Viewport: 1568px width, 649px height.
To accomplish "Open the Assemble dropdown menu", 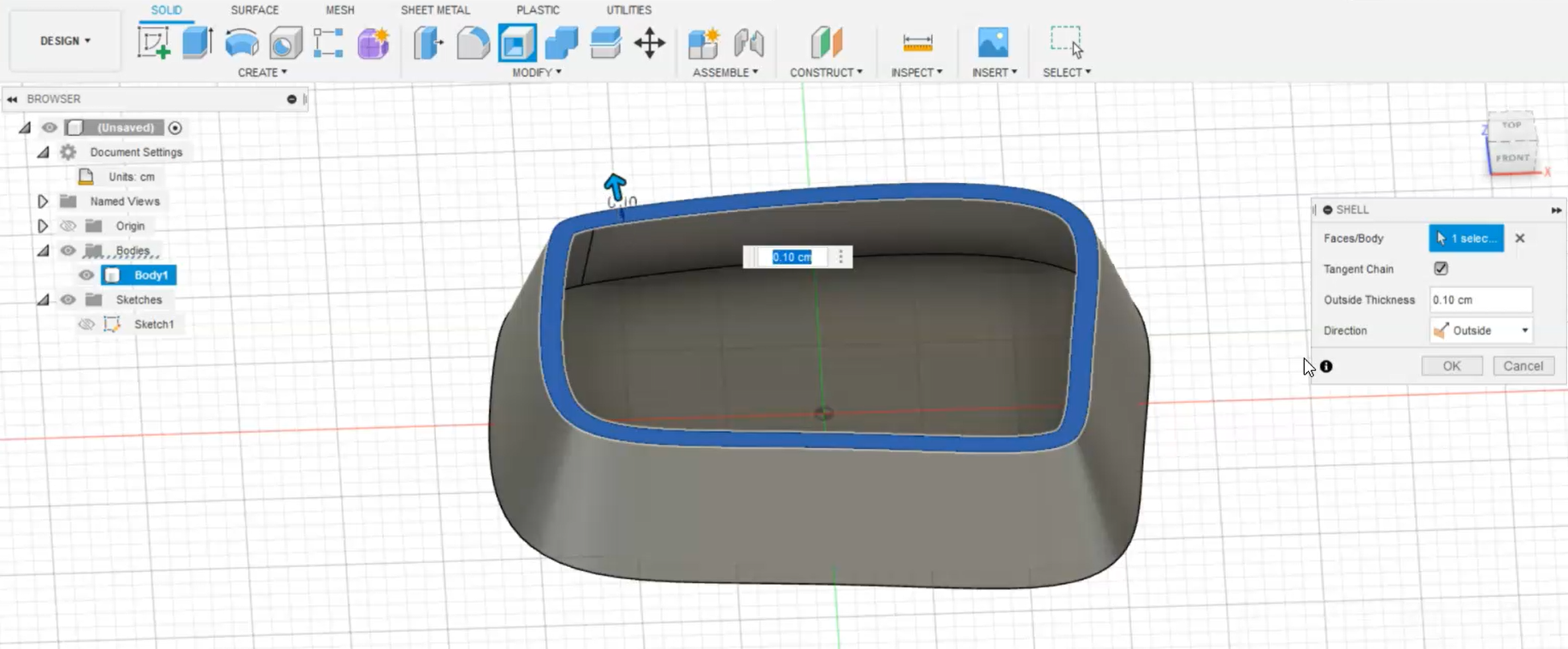I will [725, 73].
